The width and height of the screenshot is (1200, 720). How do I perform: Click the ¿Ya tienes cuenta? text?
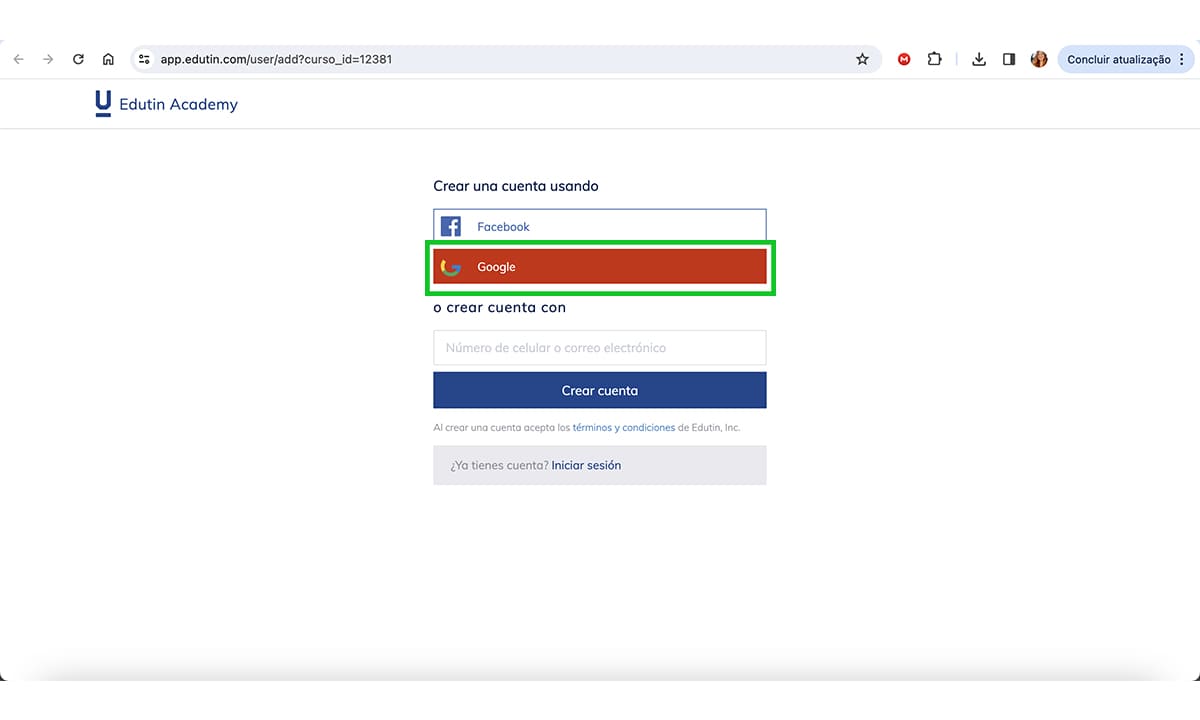pyautogui.click(x=499, y=465)
